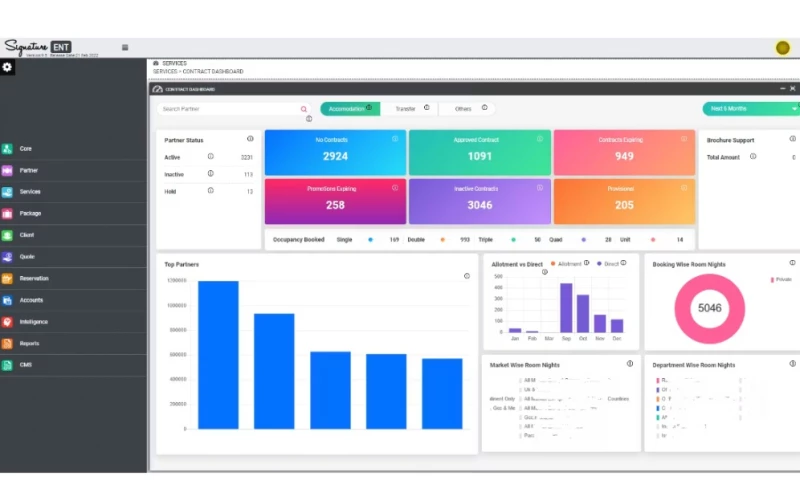Click the Reservation sidebar icon
This screenshot has width=800, height=480.
point(7,279)
